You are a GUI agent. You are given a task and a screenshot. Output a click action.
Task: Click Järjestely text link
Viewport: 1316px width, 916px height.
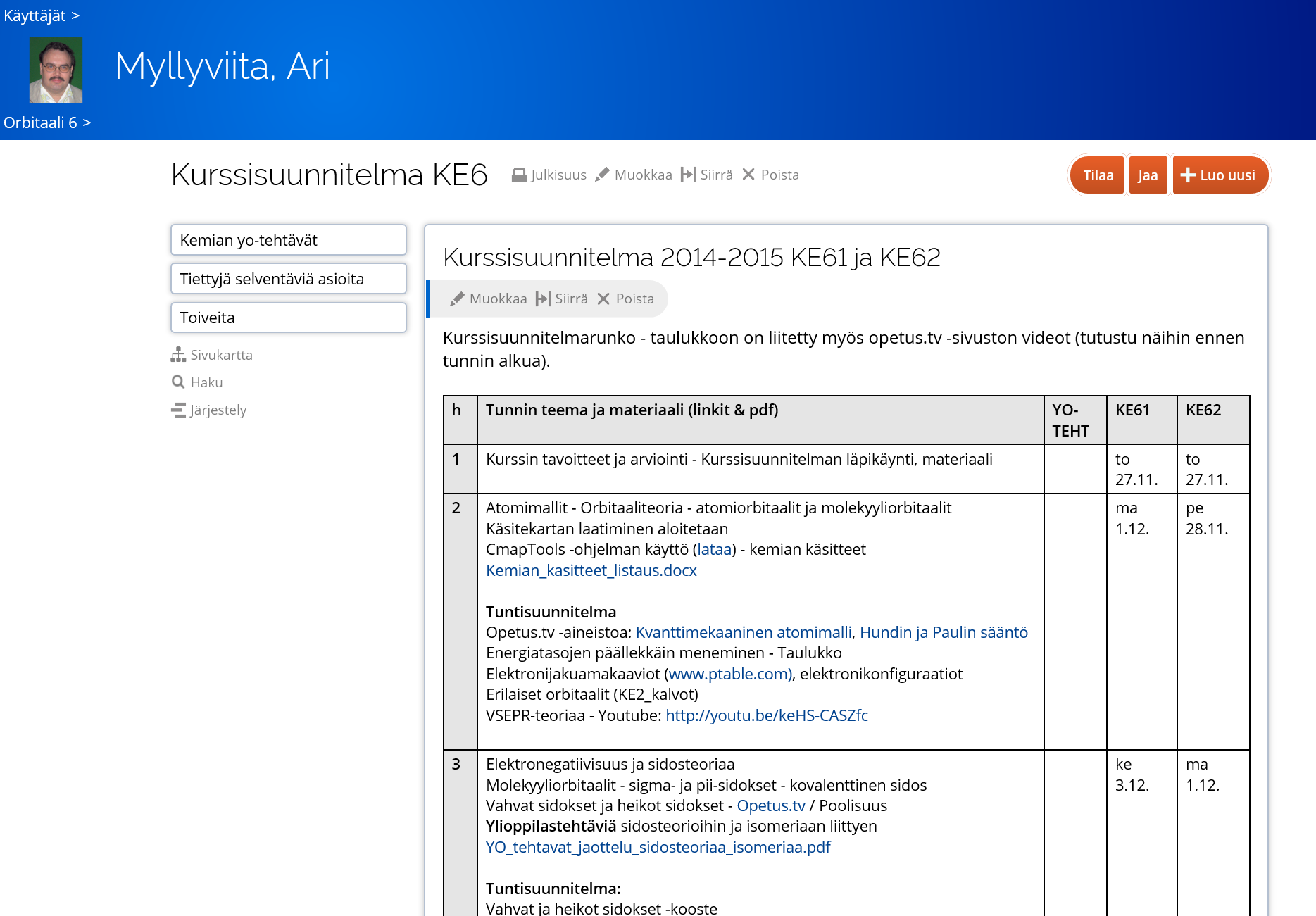[218, 410]
